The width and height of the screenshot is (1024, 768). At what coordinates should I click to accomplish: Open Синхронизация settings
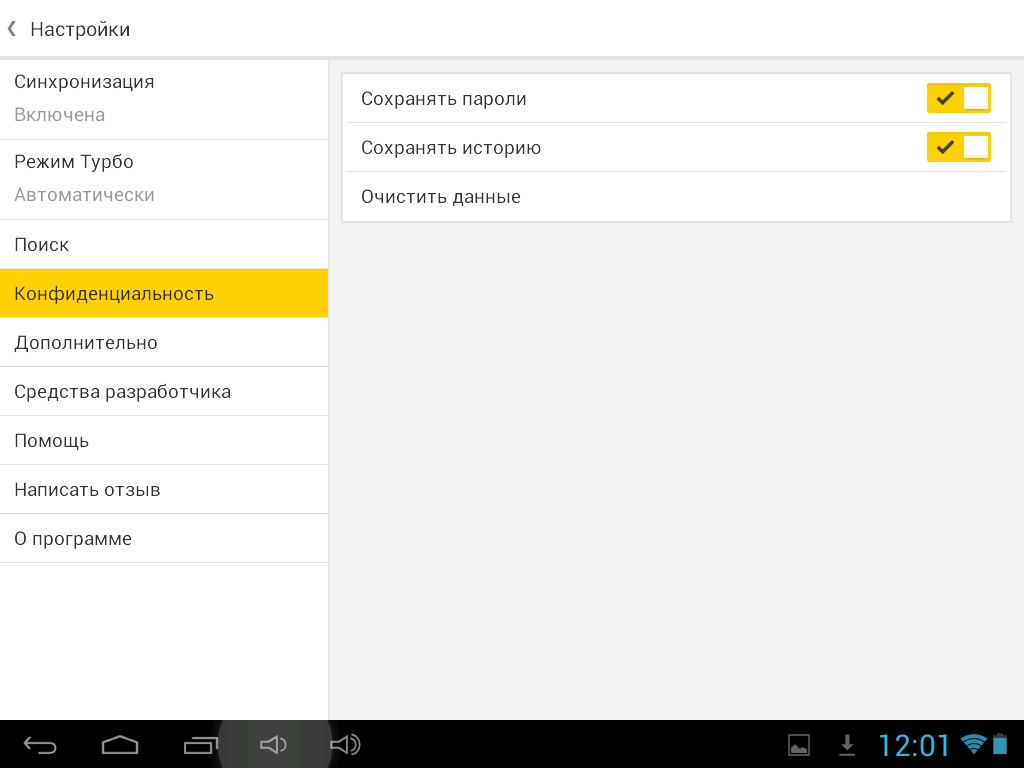164,99
